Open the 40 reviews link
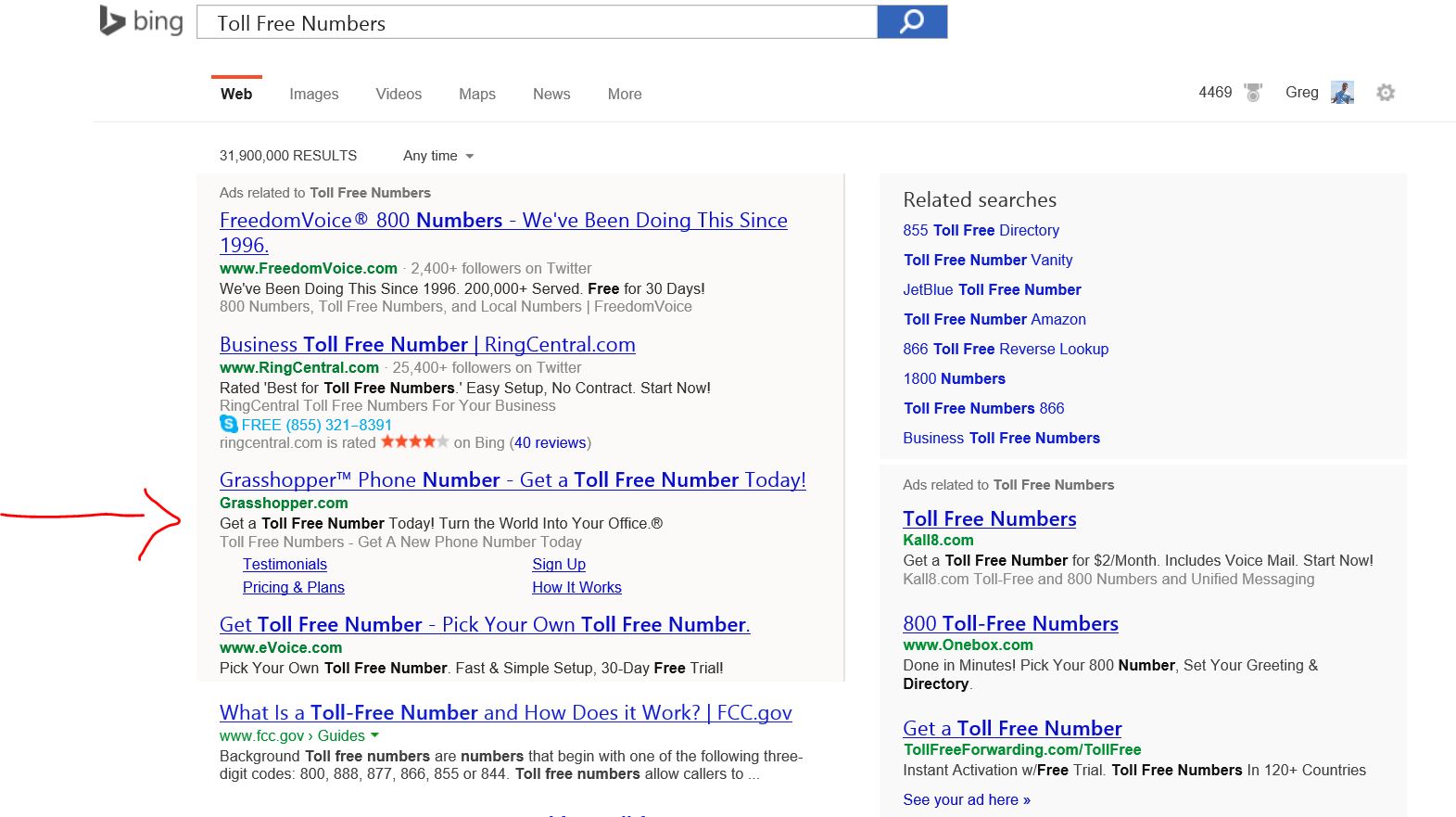Screen dimensions: 1456x817 coord(551,442)
